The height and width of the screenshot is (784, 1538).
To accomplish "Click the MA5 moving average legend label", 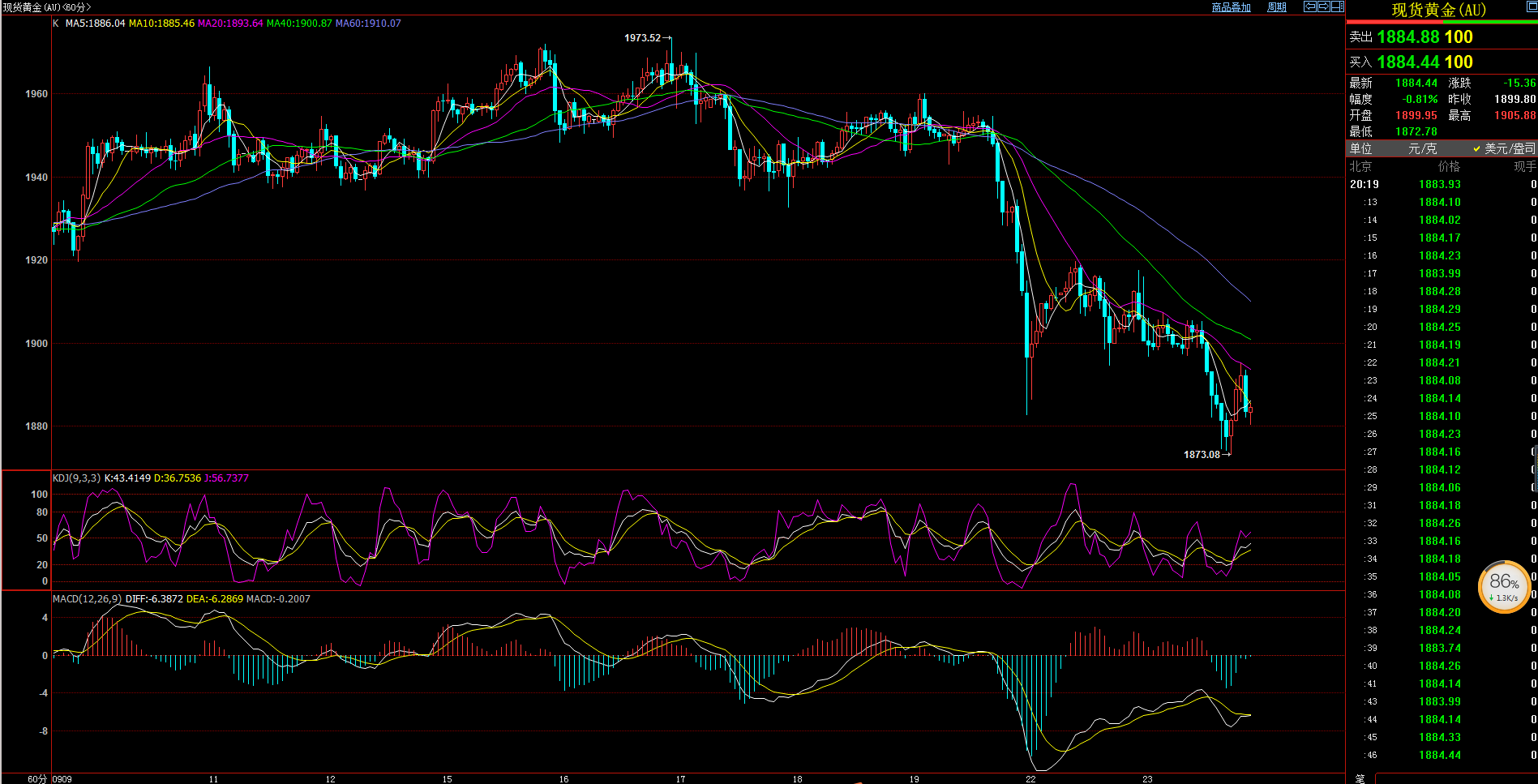I will click(95, 24).
